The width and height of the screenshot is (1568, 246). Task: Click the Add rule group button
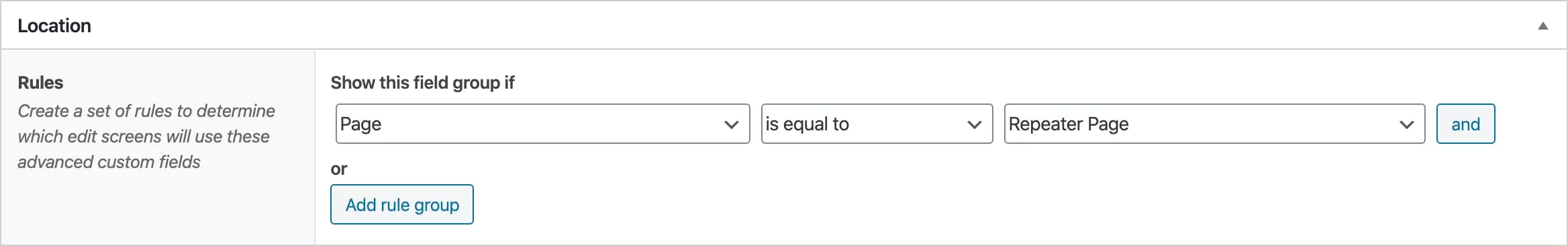click(x=402, y=204)
